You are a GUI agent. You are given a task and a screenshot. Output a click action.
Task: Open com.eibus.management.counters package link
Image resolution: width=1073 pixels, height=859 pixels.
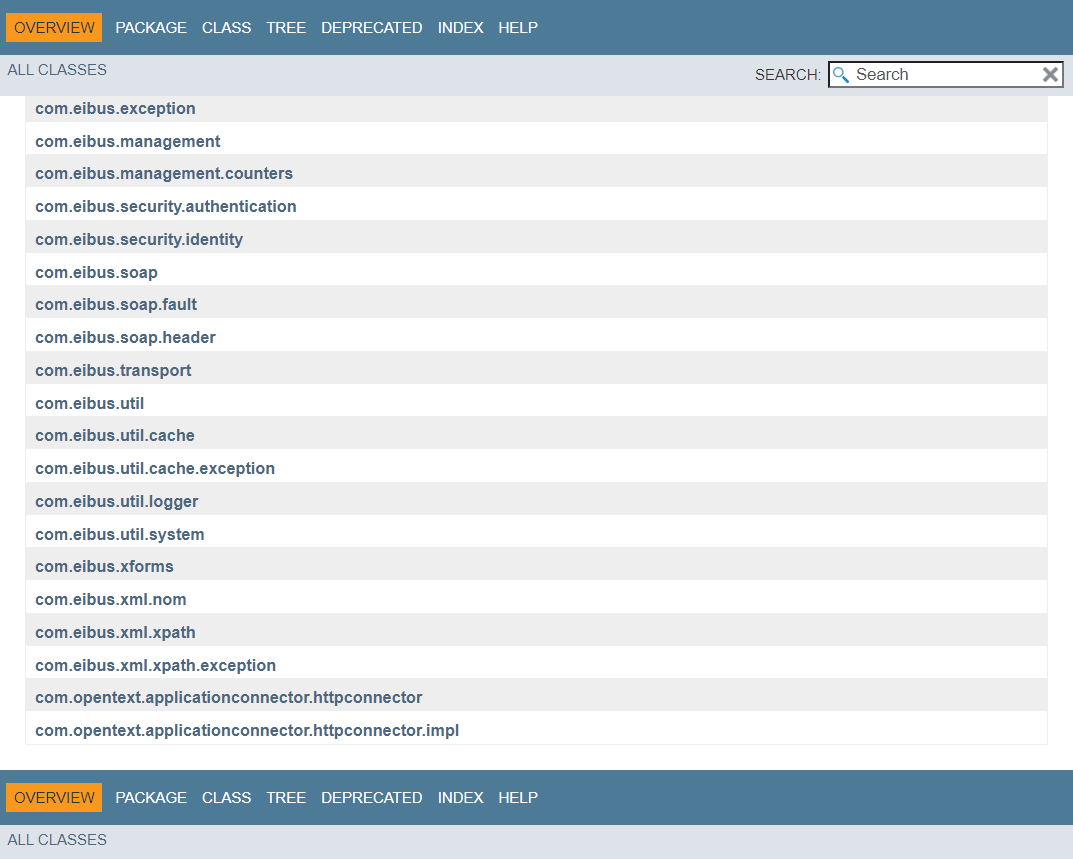click(x=164, y=174)
